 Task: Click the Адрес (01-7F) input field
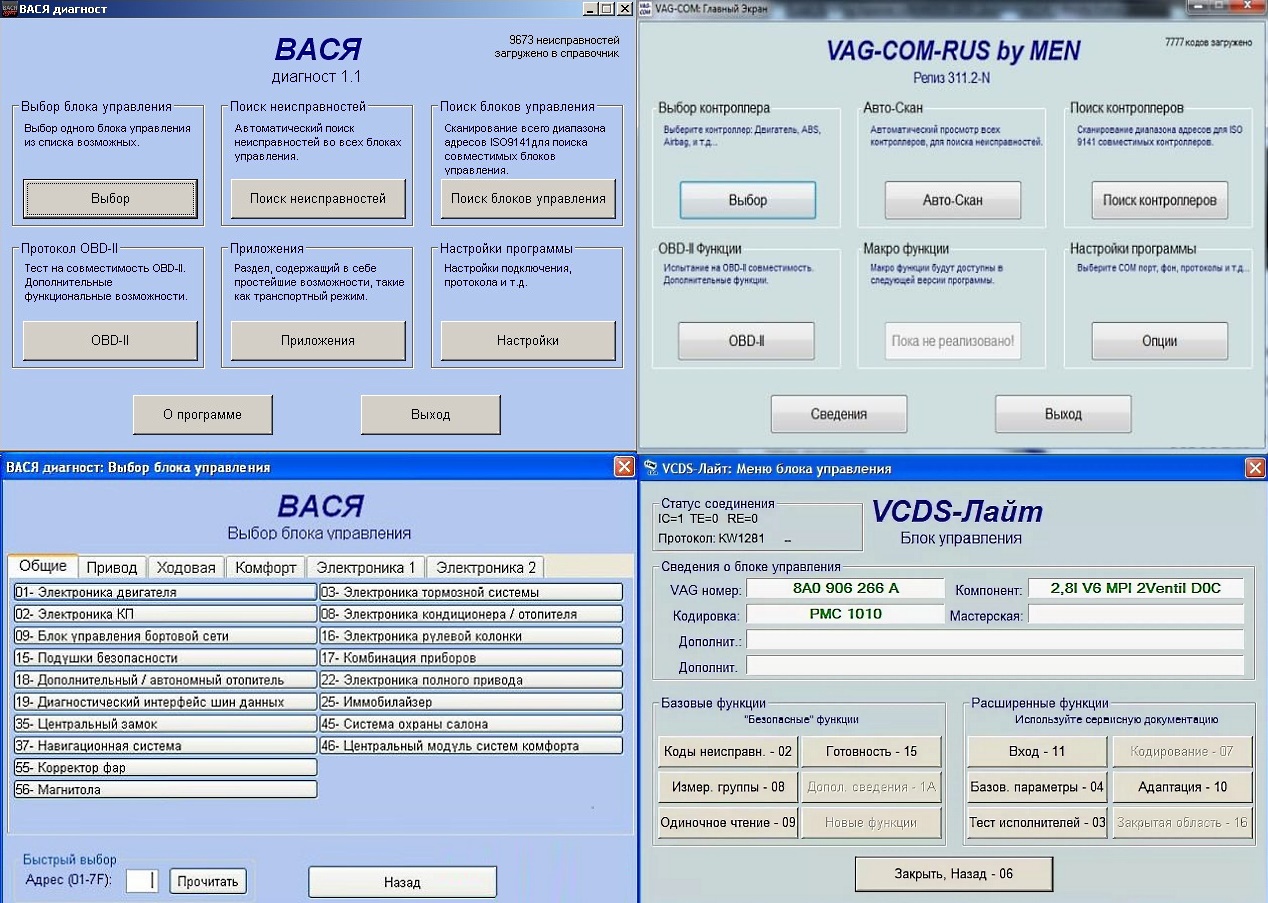click(142, 881)
